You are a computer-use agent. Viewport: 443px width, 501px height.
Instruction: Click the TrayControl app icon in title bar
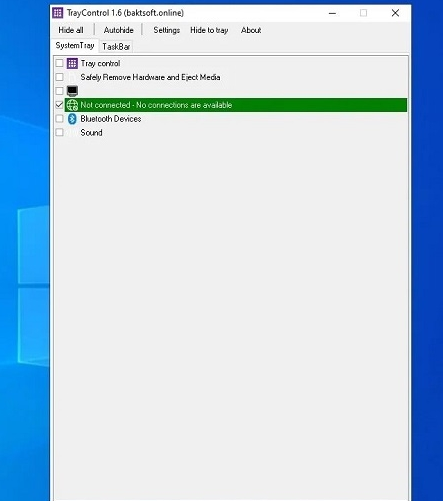[x=58, y=13]
